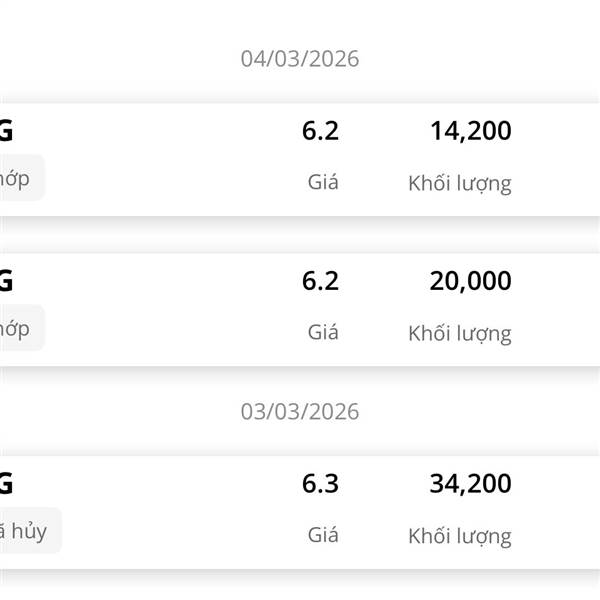Click the stock symbol on the cancelled order
This screenshot has height=600, width=600.
point(6,484)
